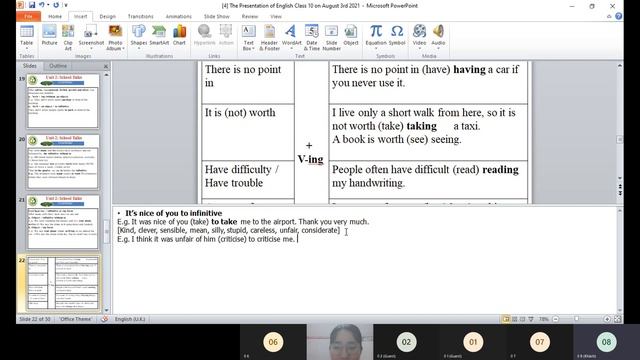Insert the Slide Number
Image resolution: width=640 pixels, height=360 pixels.
(x=331, y=38)
